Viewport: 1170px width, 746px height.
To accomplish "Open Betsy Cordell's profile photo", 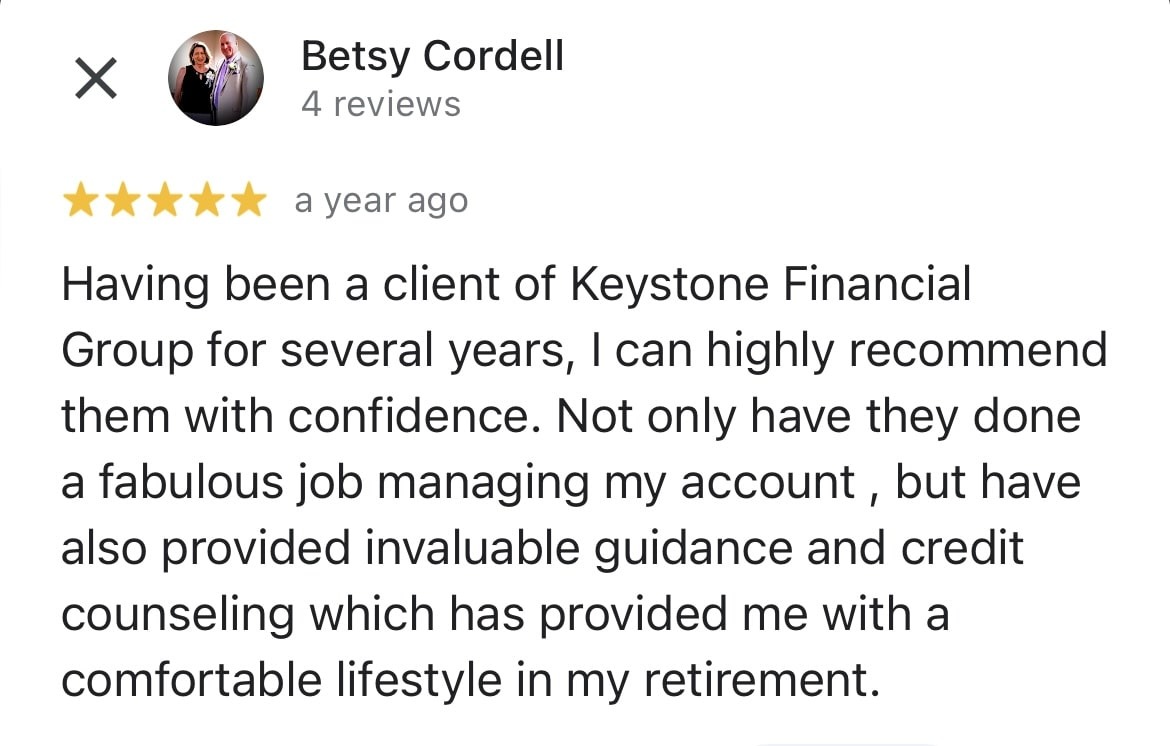I will click(x=216, y=78).
